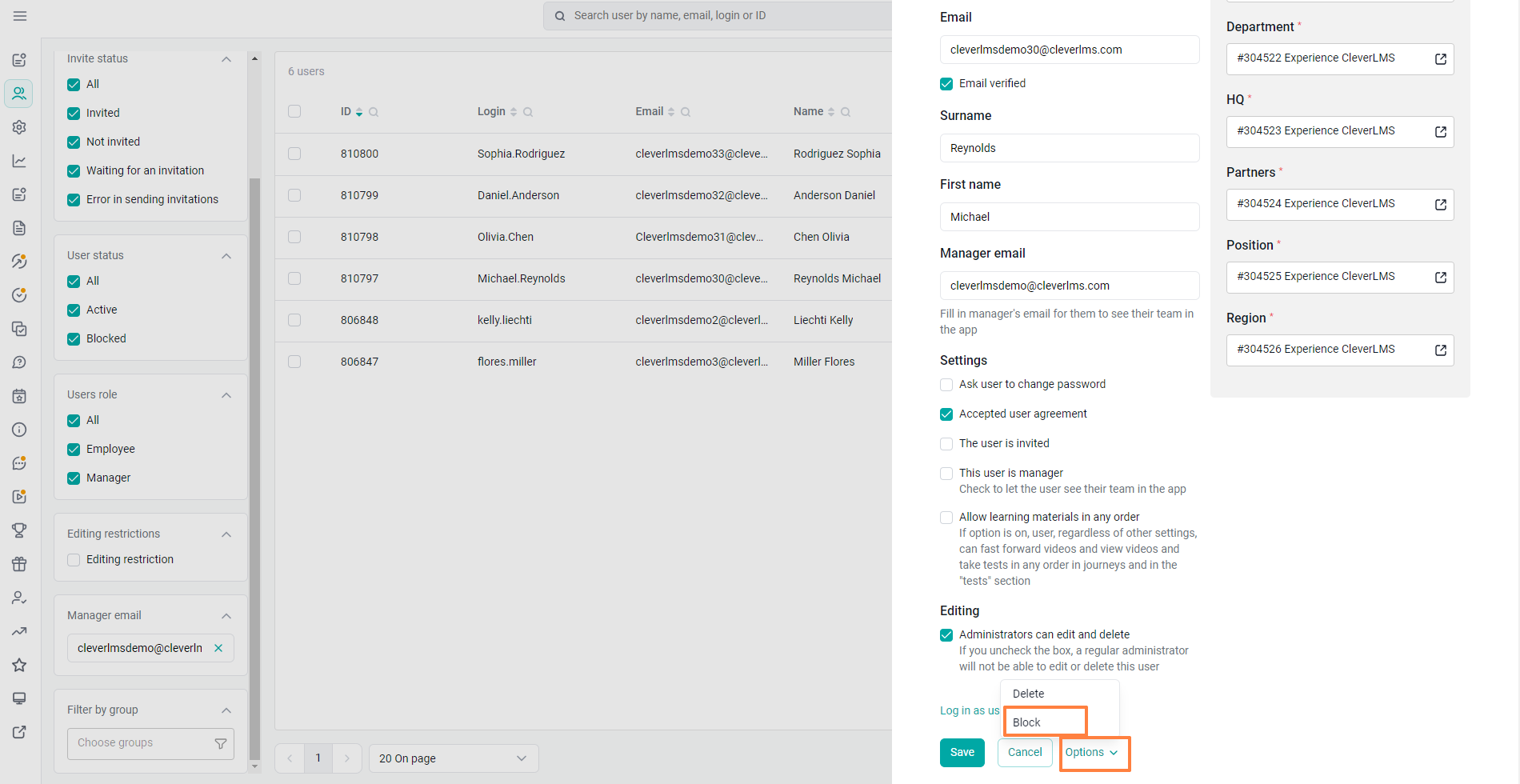The image size is (1520, 784).
Task: Enable the Editing restriction filter
Action: click(74, 560)
